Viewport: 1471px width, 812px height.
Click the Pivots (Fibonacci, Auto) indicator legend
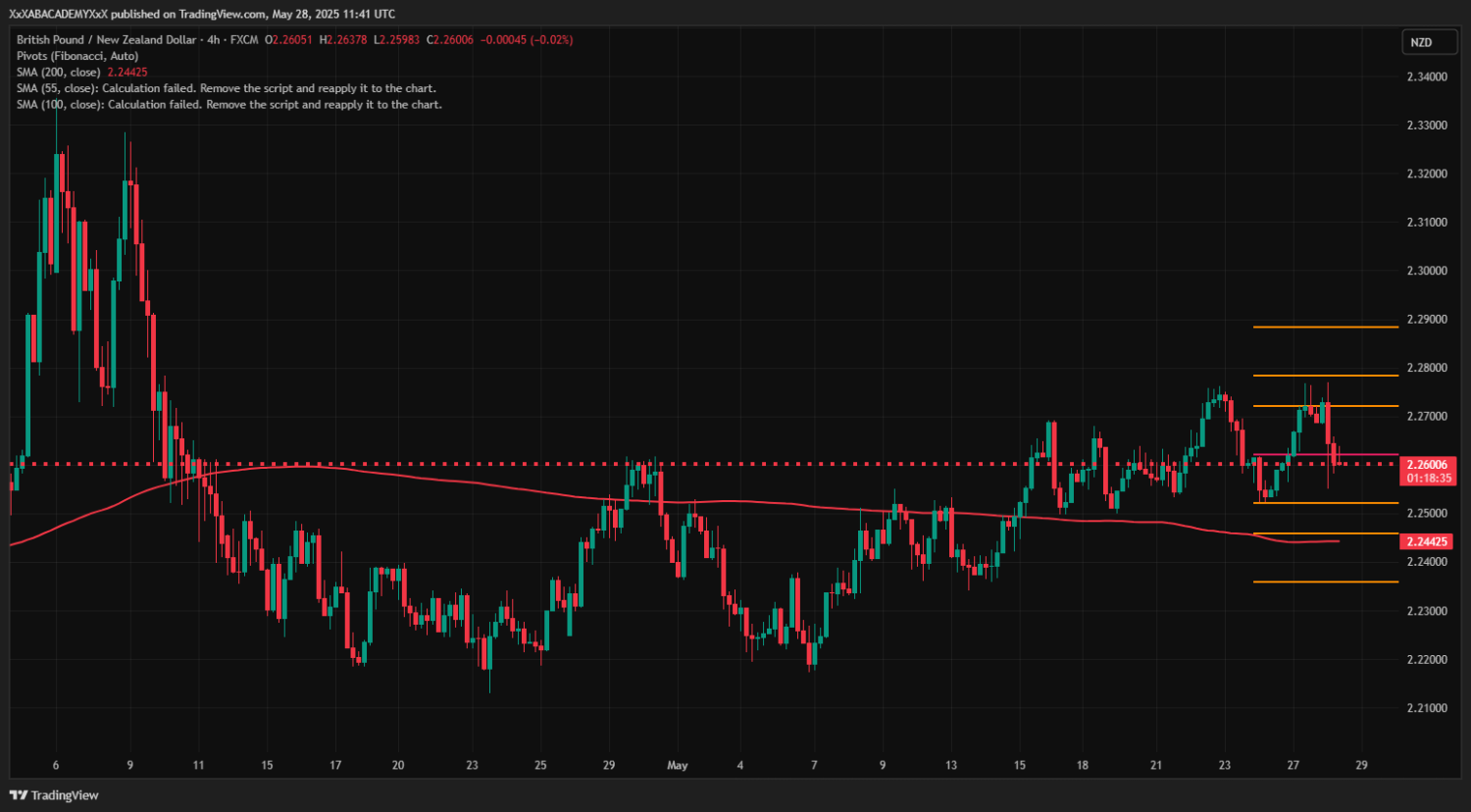[77, 56]
